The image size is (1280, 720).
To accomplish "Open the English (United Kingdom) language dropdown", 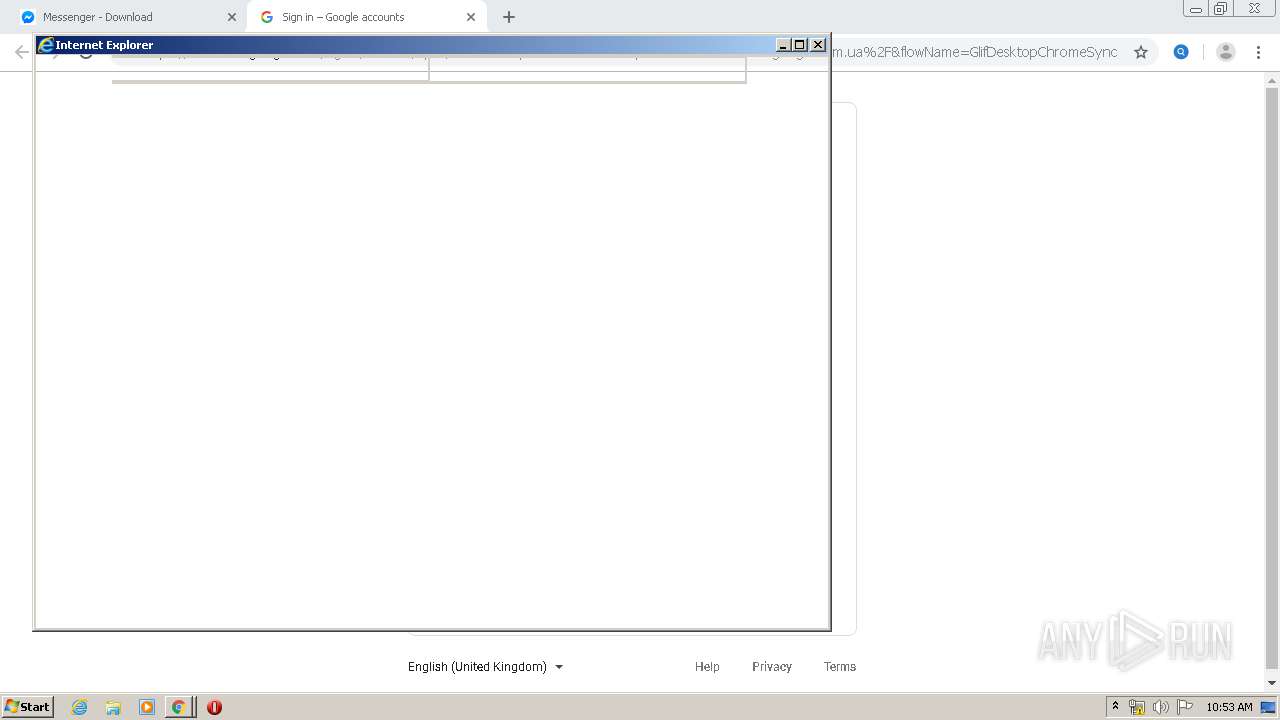I will tap(486, 667).
